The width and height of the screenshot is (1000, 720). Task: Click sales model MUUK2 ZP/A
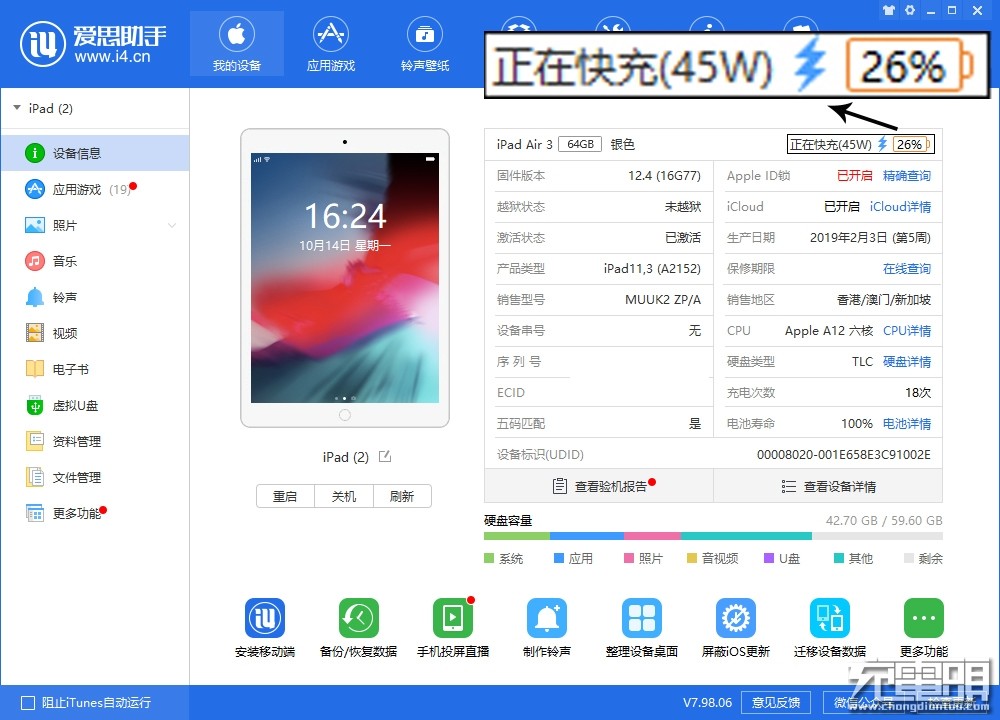[x=663, y=300]
